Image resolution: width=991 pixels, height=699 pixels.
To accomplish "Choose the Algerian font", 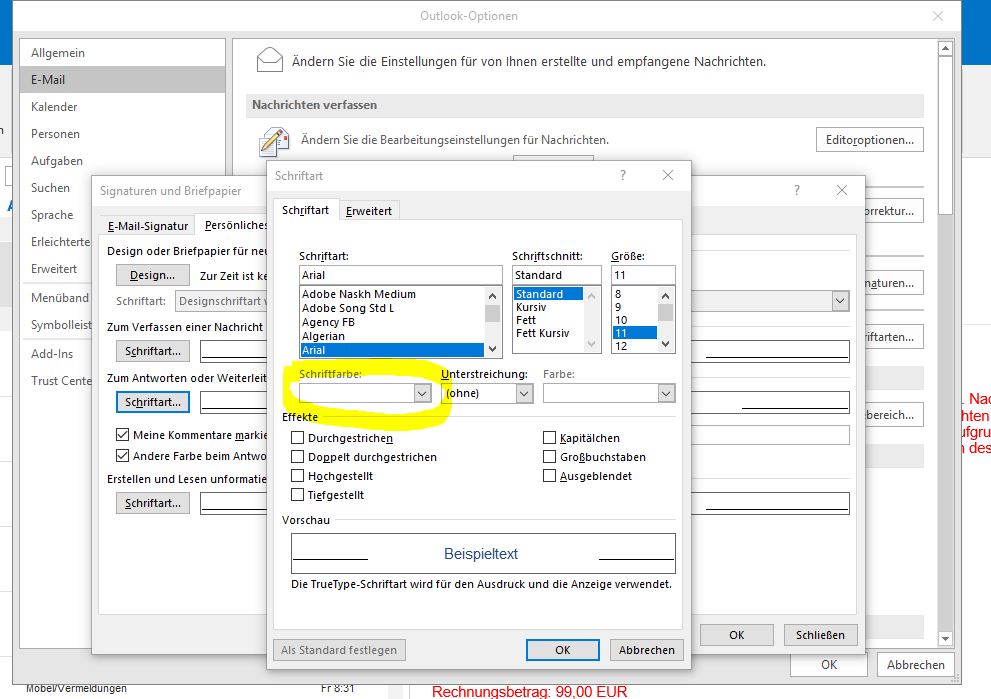I will [x=392, y=336].
